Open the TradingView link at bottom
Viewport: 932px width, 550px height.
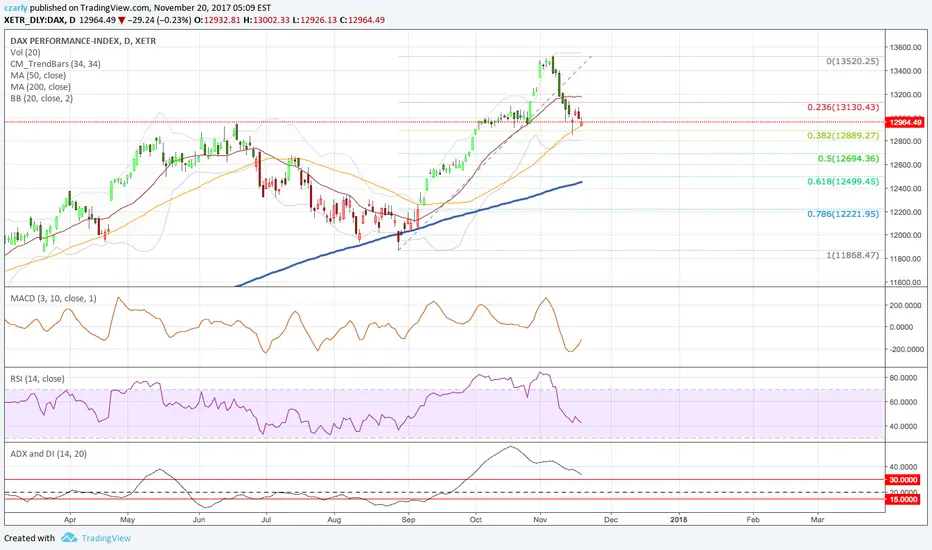tap(106, 538)
